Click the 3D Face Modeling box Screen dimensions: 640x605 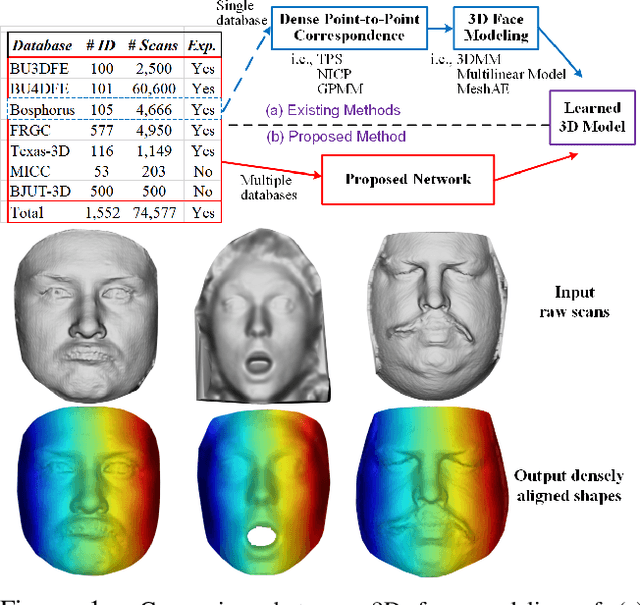(496, 28)
